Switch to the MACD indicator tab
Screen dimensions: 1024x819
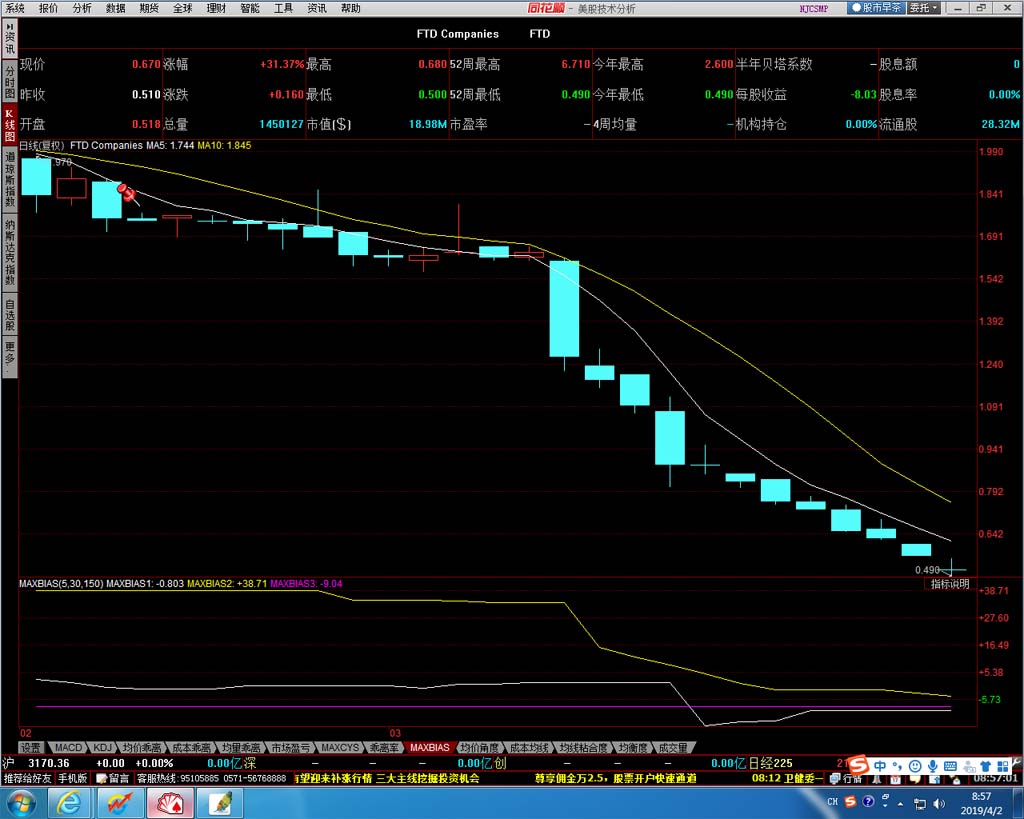pyautogui.click(x=68, y=747)
